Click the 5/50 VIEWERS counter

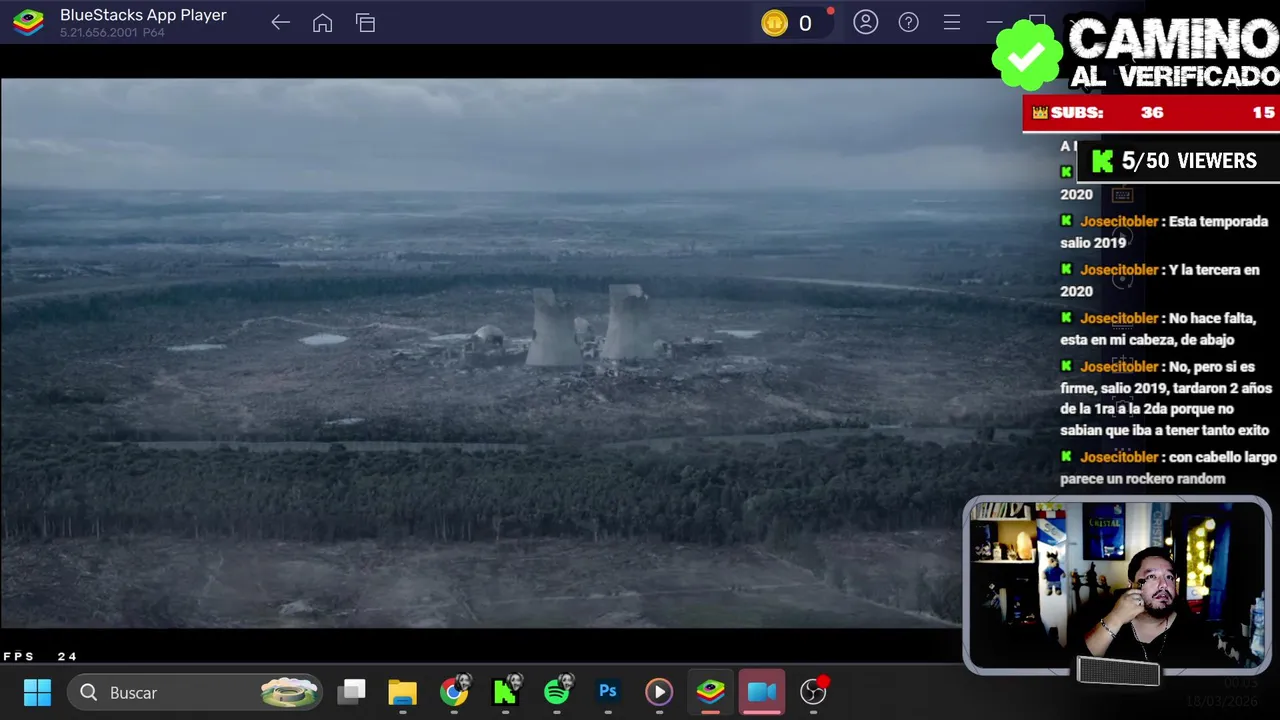tap(1177, 161)
